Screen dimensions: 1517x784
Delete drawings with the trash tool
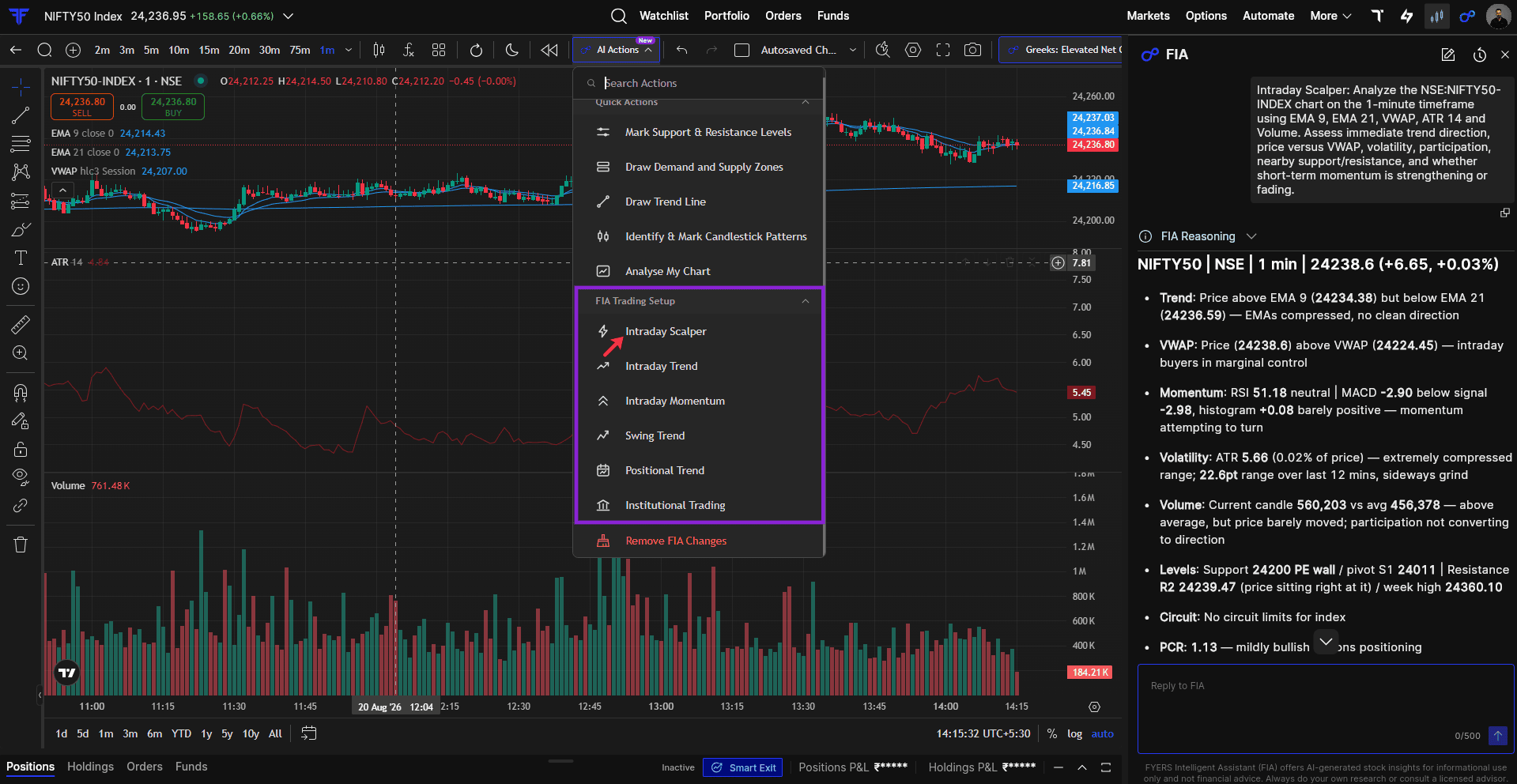point(21,545)
